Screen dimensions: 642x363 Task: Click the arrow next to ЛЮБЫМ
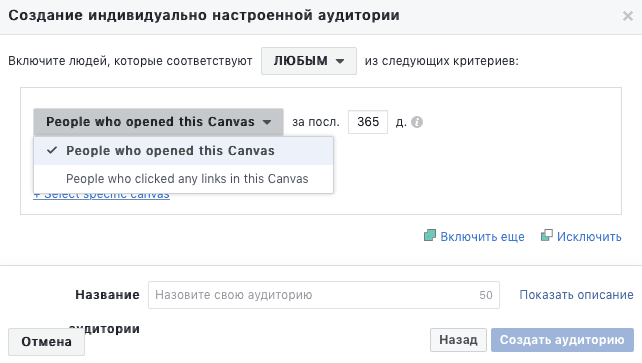coord(339,61)
